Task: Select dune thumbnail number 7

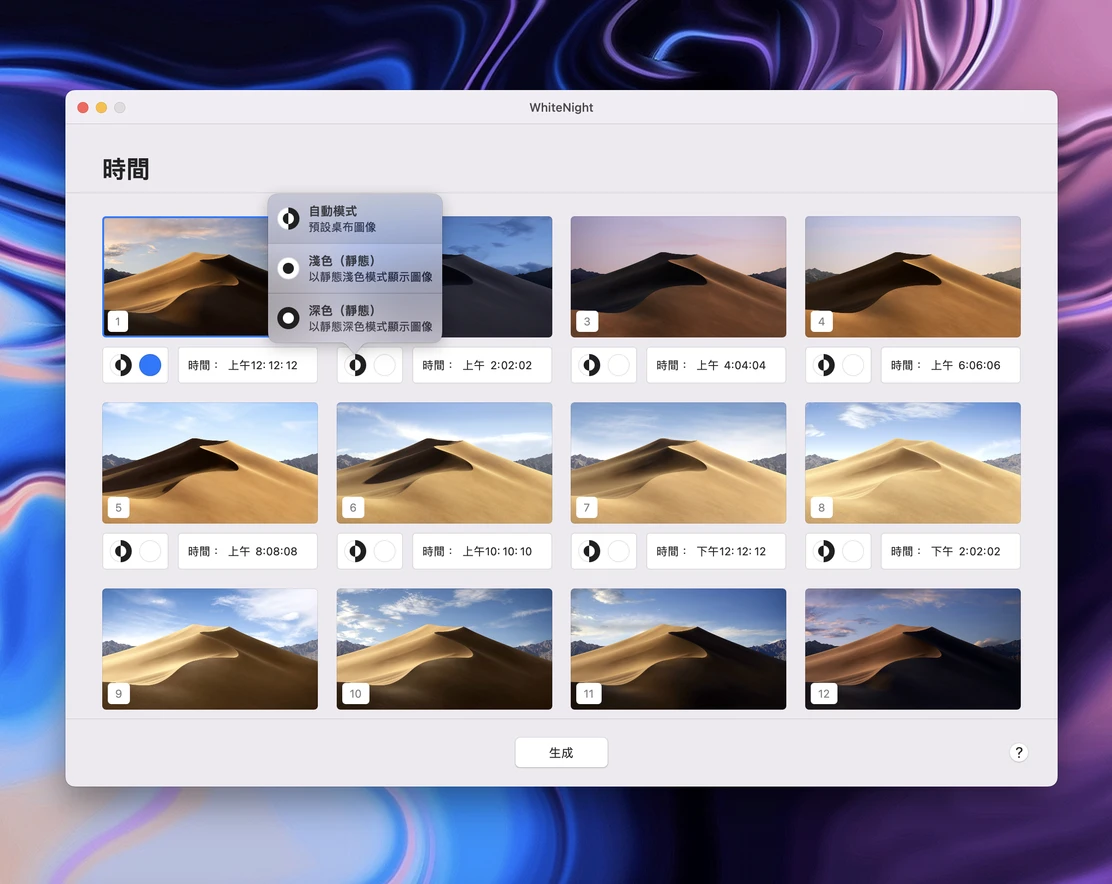Action: [678, 463]
